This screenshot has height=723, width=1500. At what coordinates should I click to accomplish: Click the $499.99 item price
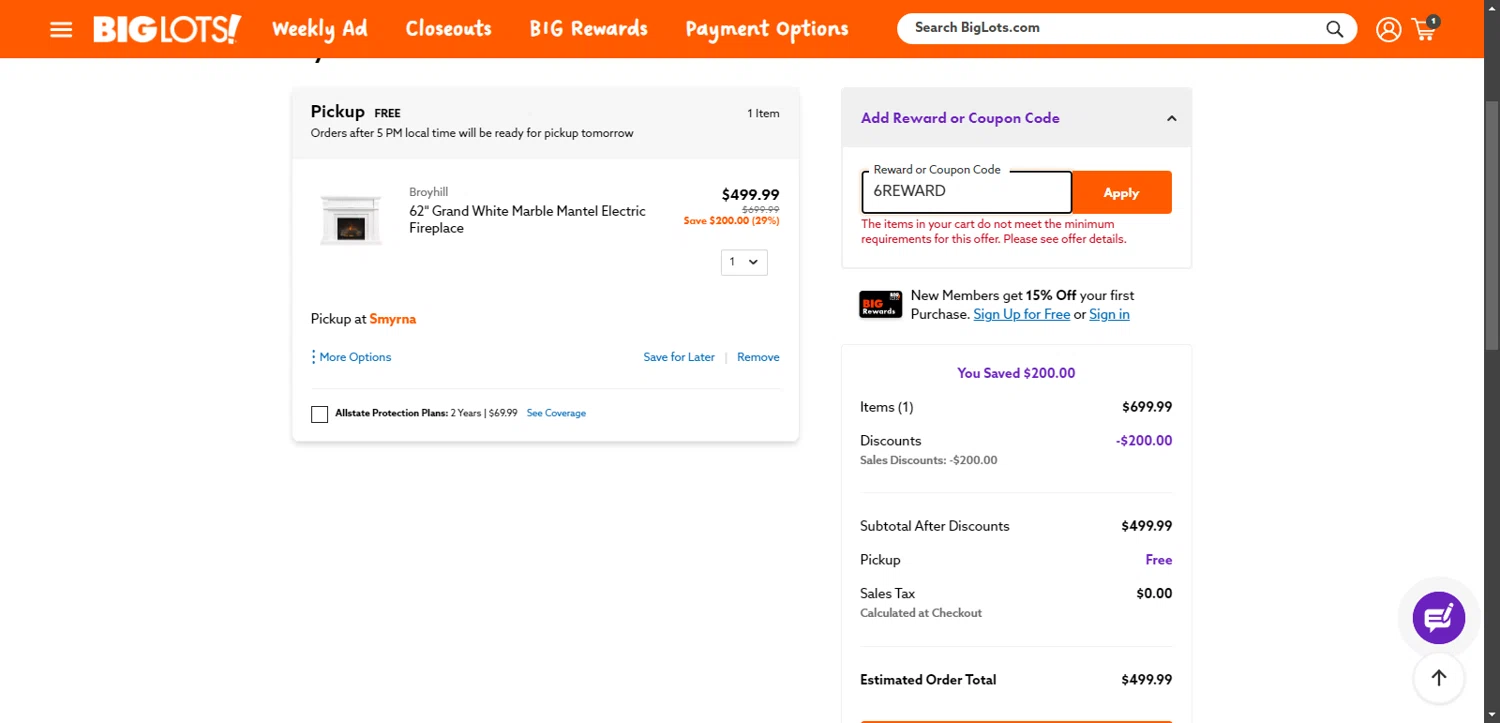(750, 195)
